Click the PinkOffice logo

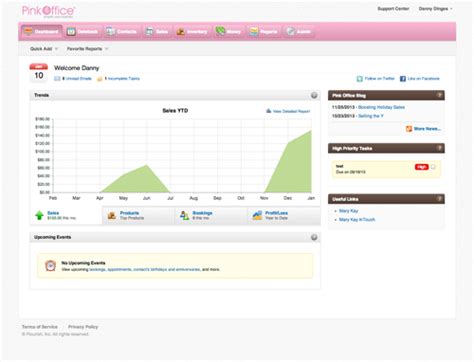click(x=48, y=11)
